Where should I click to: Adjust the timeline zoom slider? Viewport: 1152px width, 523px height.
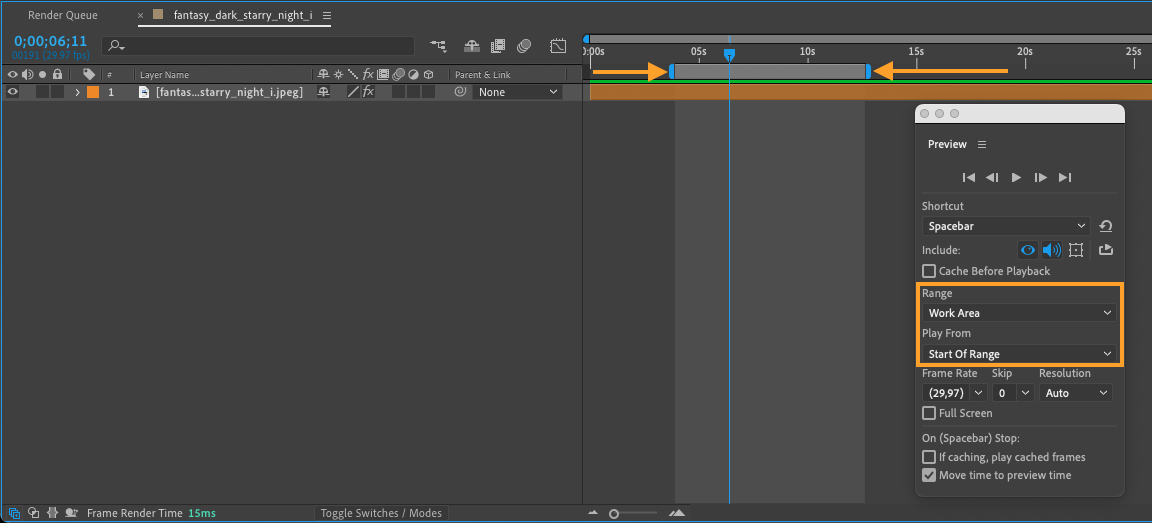[x=614, y=513]
